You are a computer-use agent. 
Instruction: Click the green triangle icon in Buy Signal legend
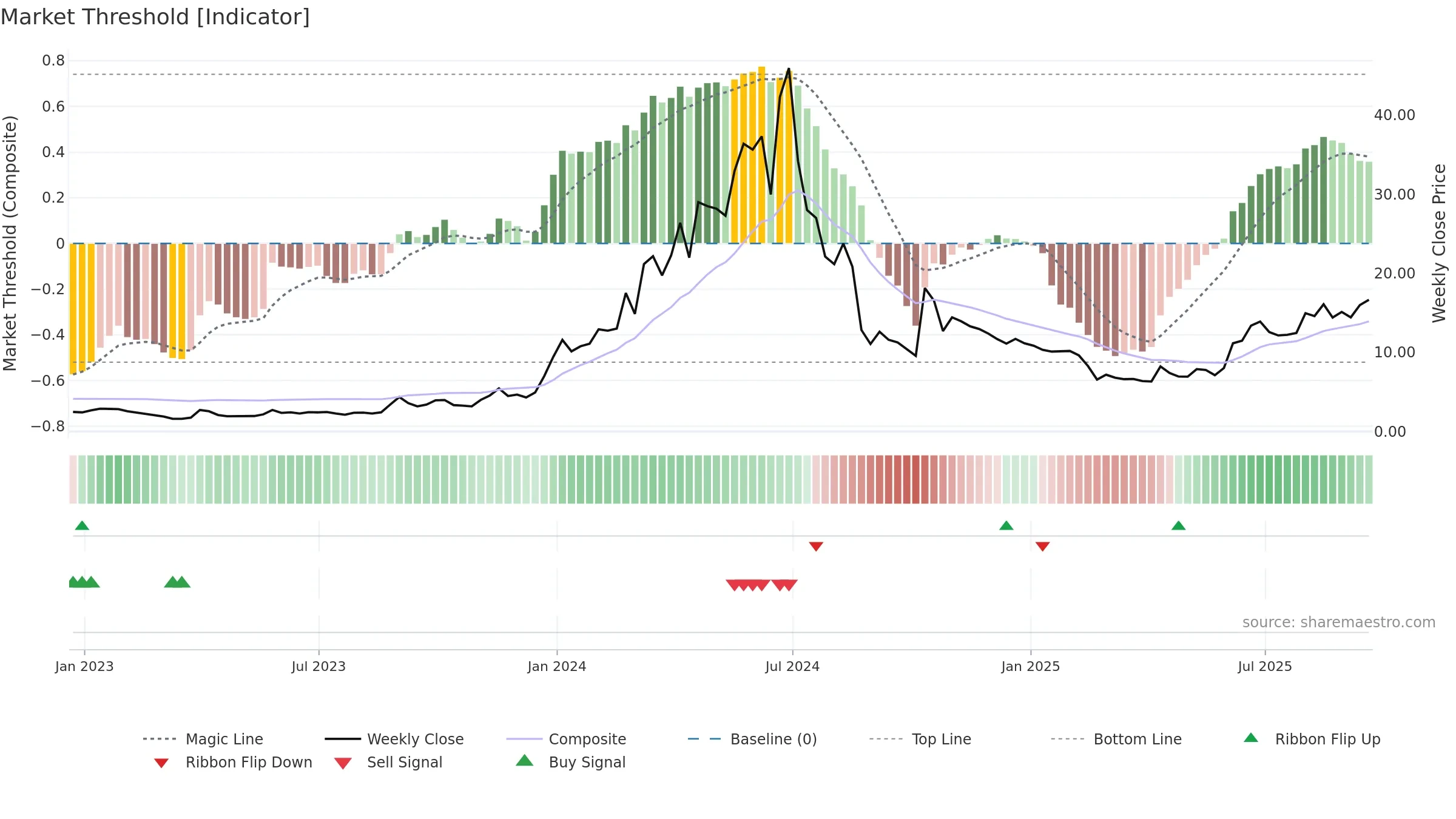(525, 760)
